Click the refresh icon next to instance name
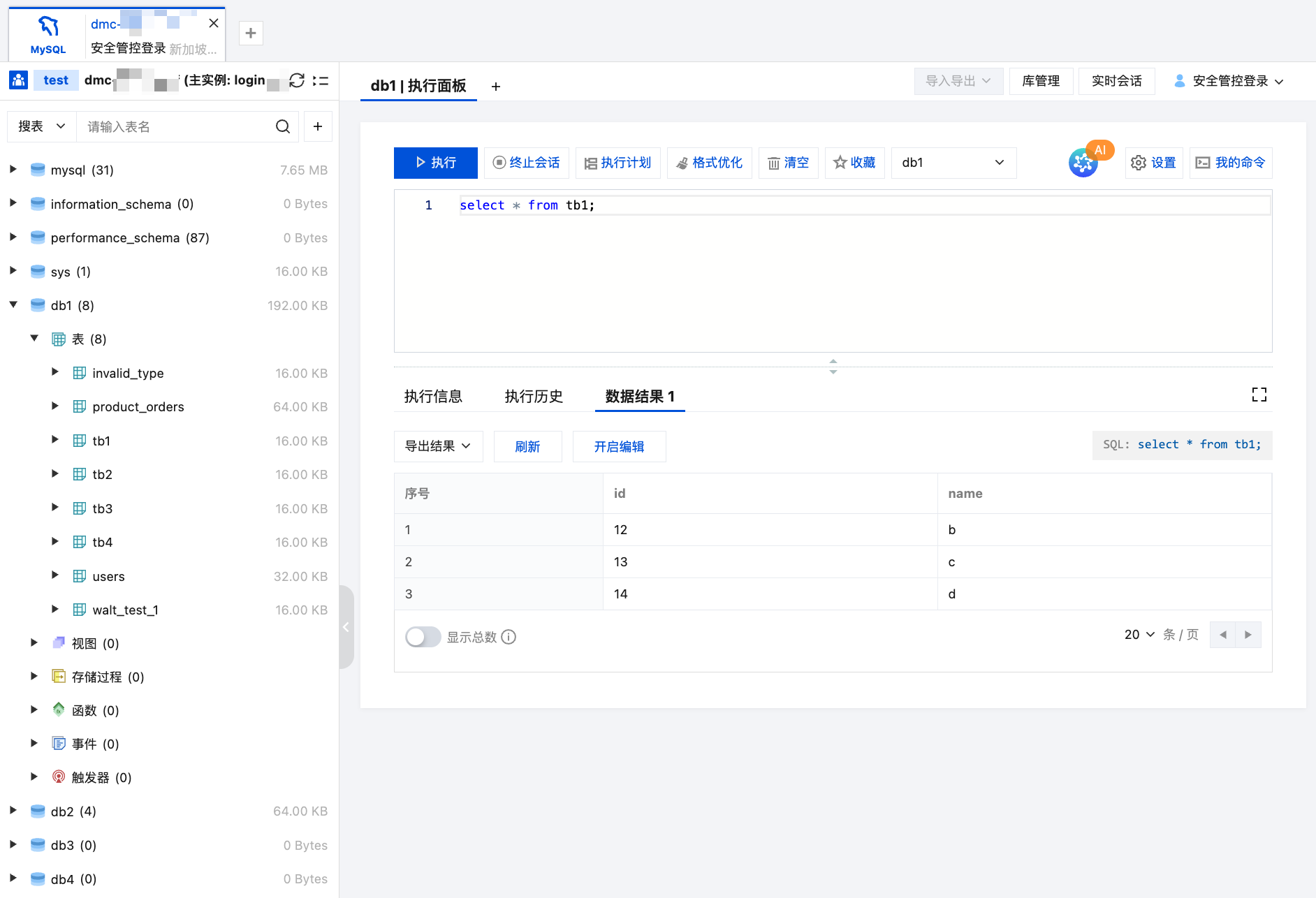Screen dimensions: 1316x898 pos(297,80)
